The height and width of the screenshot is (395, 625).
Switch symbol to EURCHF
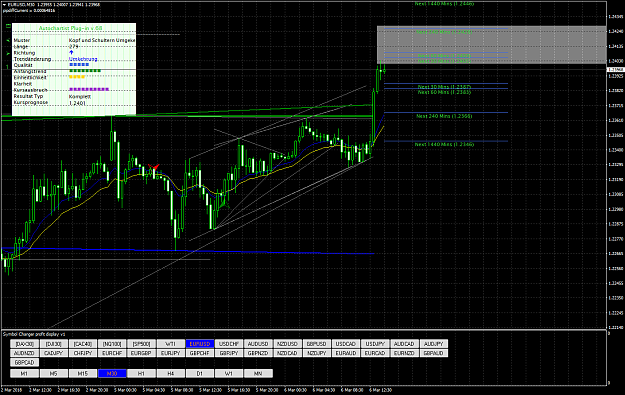(112, 353)
